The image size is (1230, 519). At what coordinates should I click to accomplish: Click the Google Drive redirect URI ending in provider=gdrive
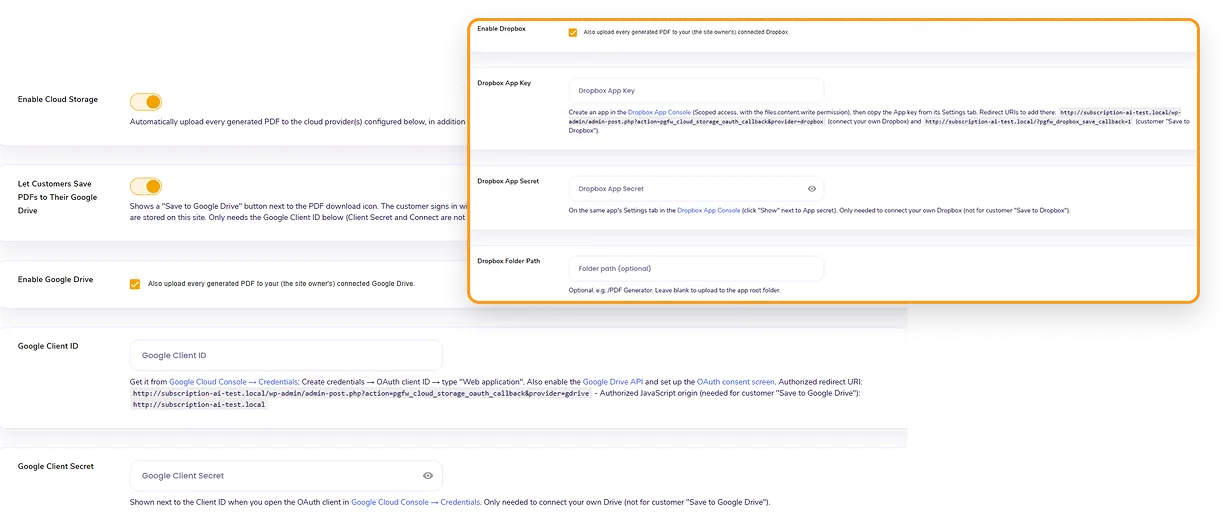361,394
